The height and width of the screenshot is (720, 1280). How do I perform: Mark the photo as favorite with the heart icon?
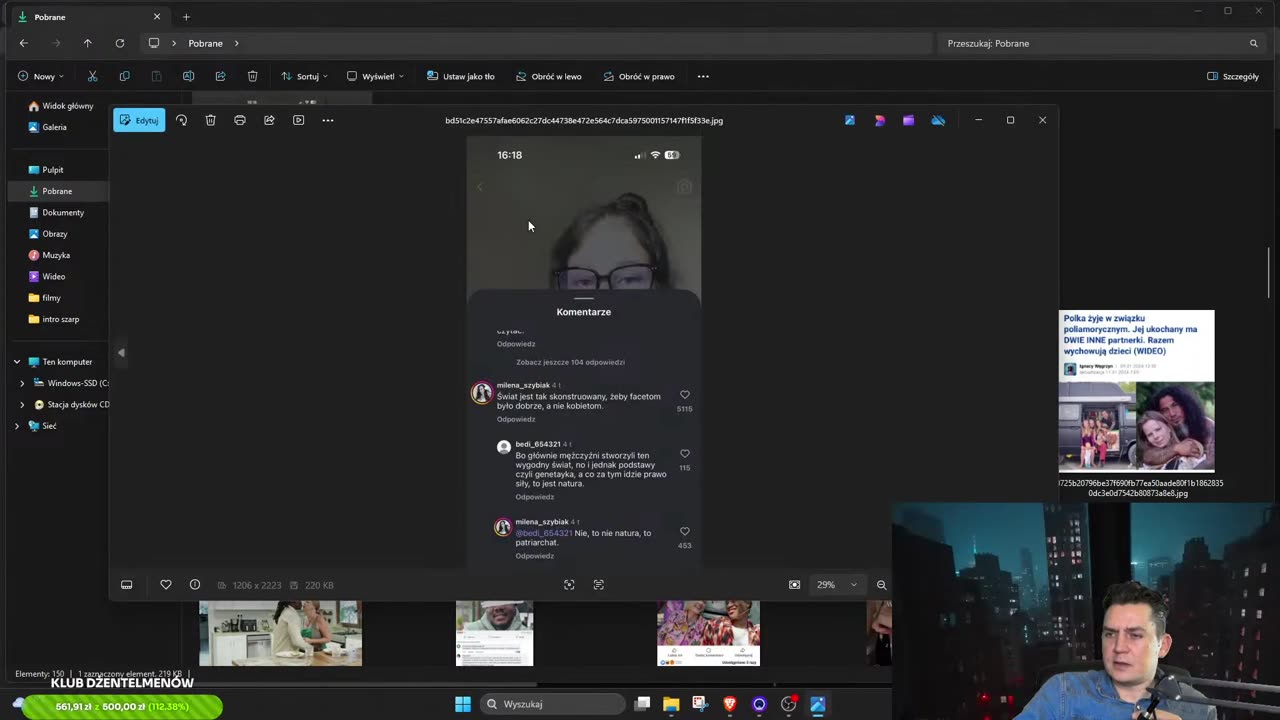pyautogui.click(x=166, y=585)
